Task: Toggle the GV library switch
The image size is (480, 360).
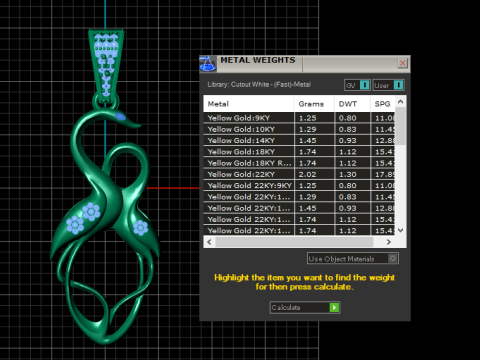Action: (357, 85)
